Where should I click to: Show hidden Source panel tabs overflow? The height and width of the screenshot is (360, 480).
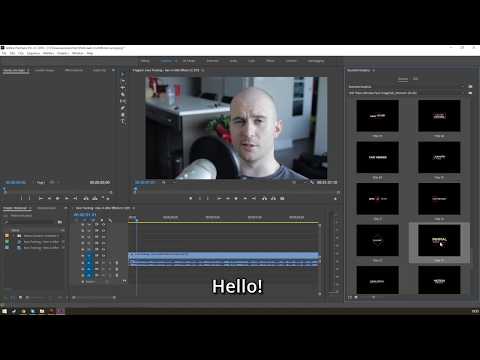point(113,70)
